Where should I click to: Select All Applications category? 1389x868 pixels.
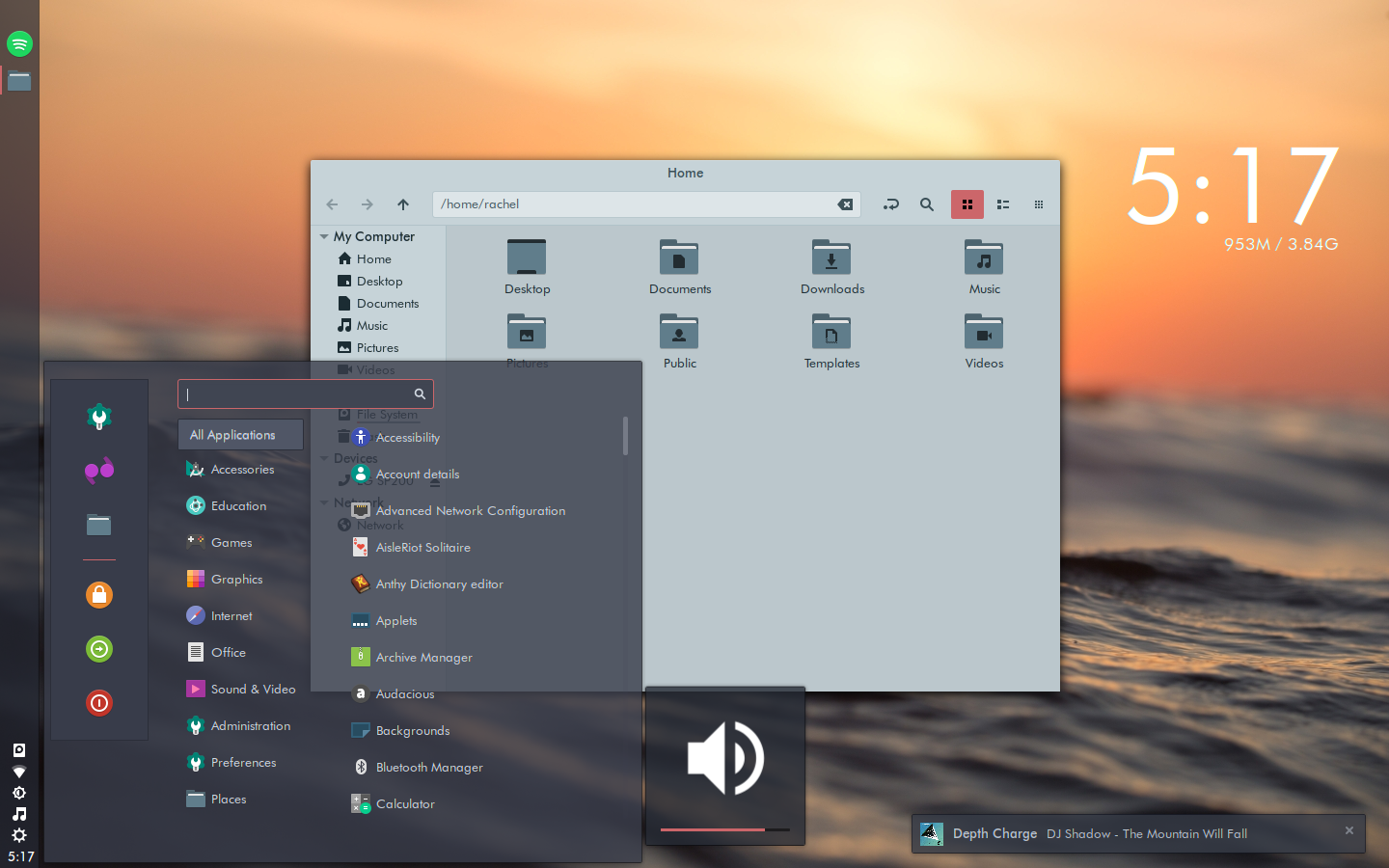(x=240, y=435)
